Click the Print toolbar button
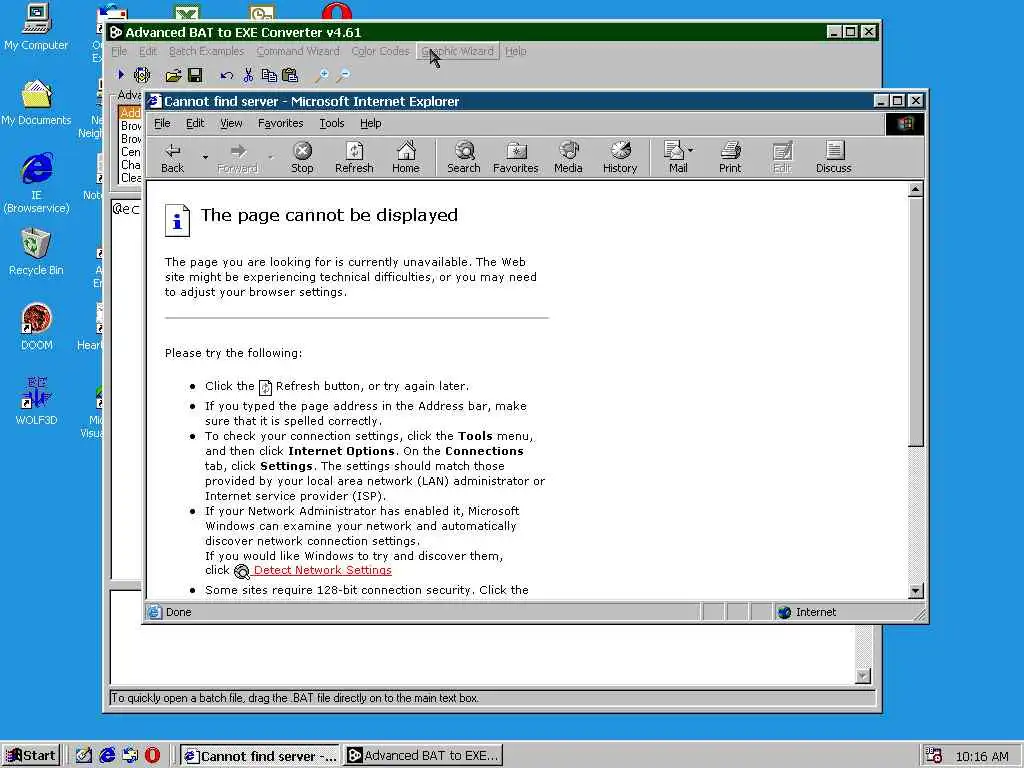The height and width of the screenshot is (768, 1024). click(730, 158)
